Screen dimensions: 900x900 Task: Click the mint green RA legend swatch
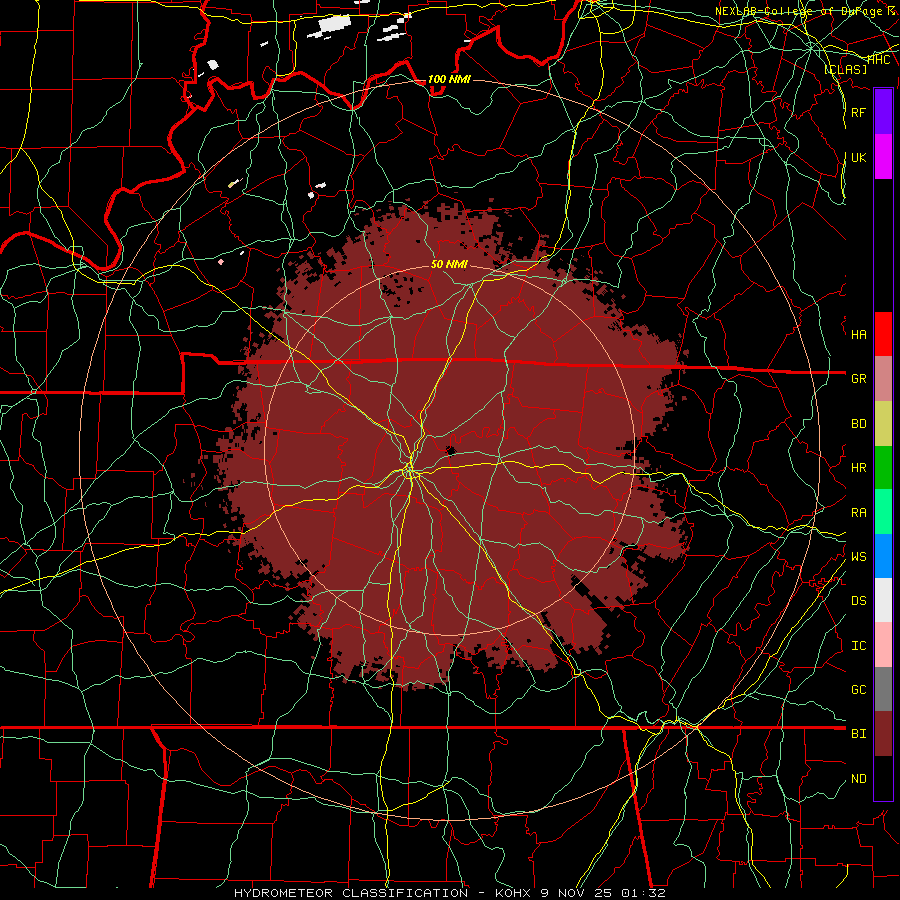click(883, 512)
